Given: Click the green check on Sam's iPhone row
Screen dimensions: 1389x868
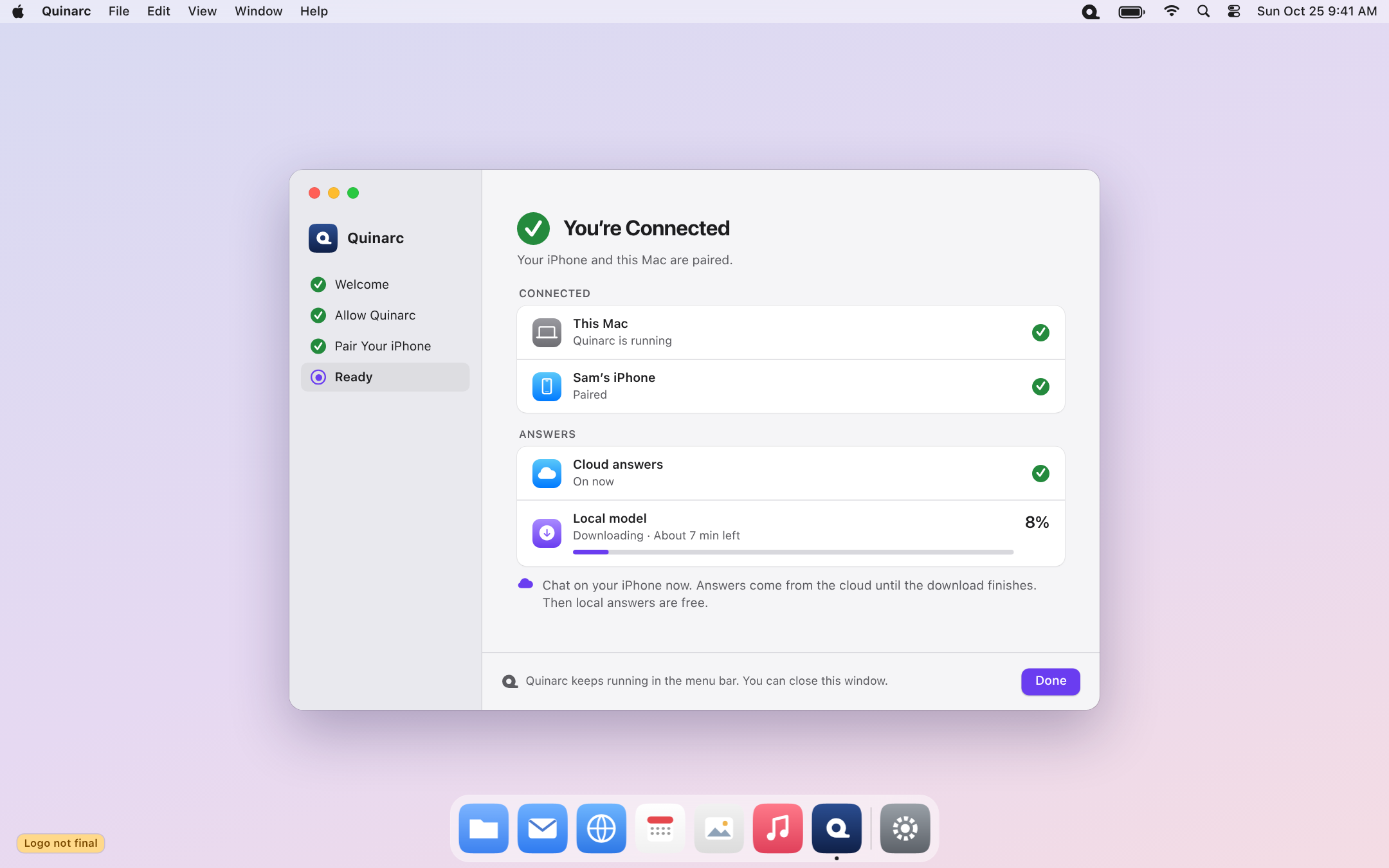Looking at the screenshot, I should [1040, 386].
